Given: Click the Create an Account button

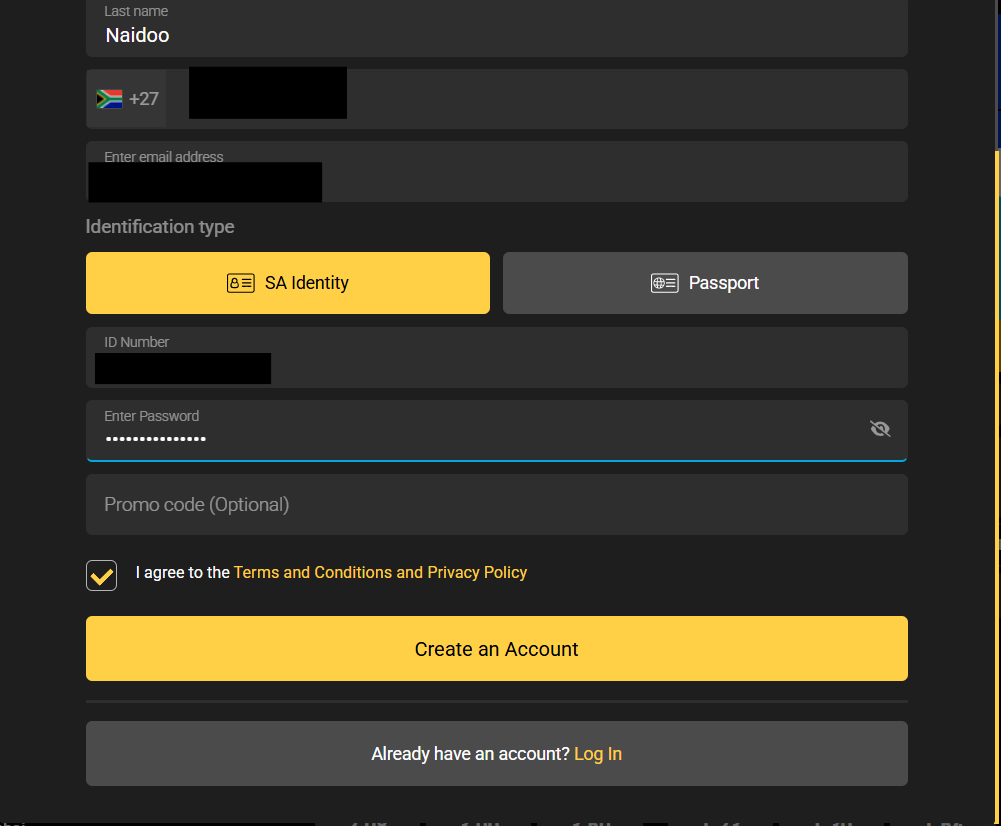Looking at the screenshot, I should pyautogui.click(x=497, y=648).
